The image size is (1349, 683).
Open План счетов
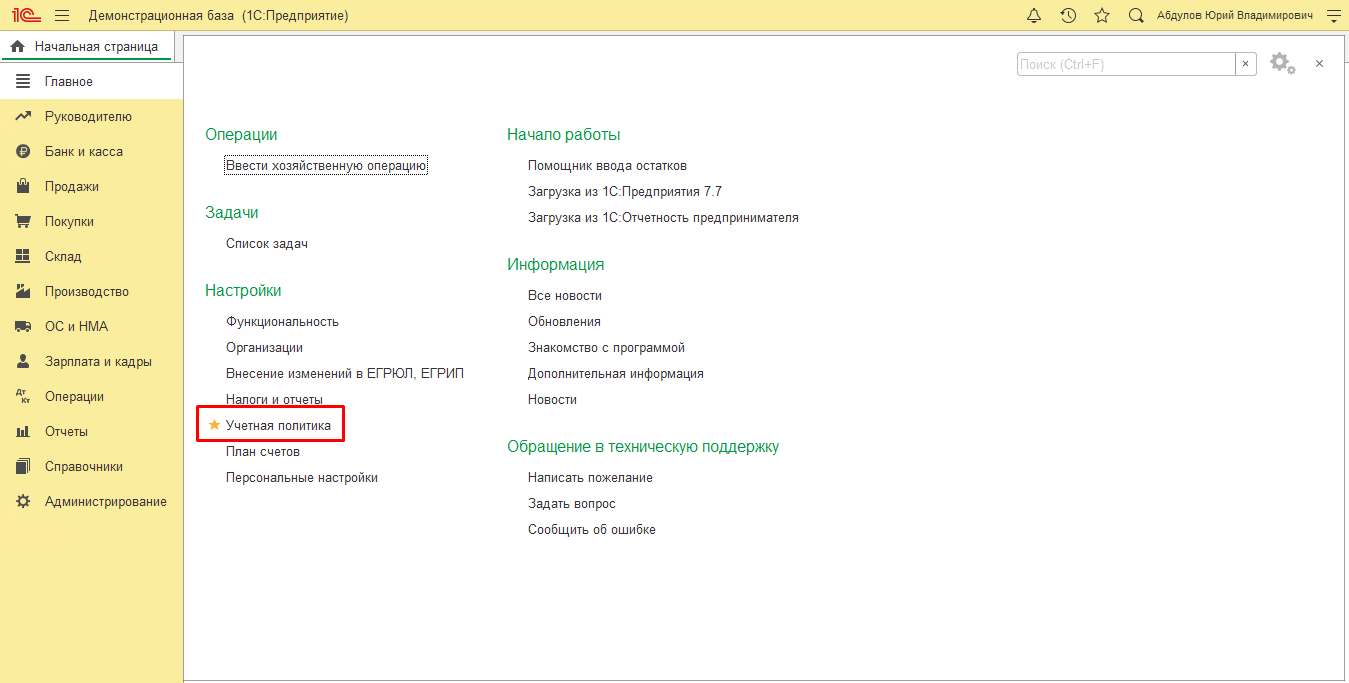tap(263, 451)
